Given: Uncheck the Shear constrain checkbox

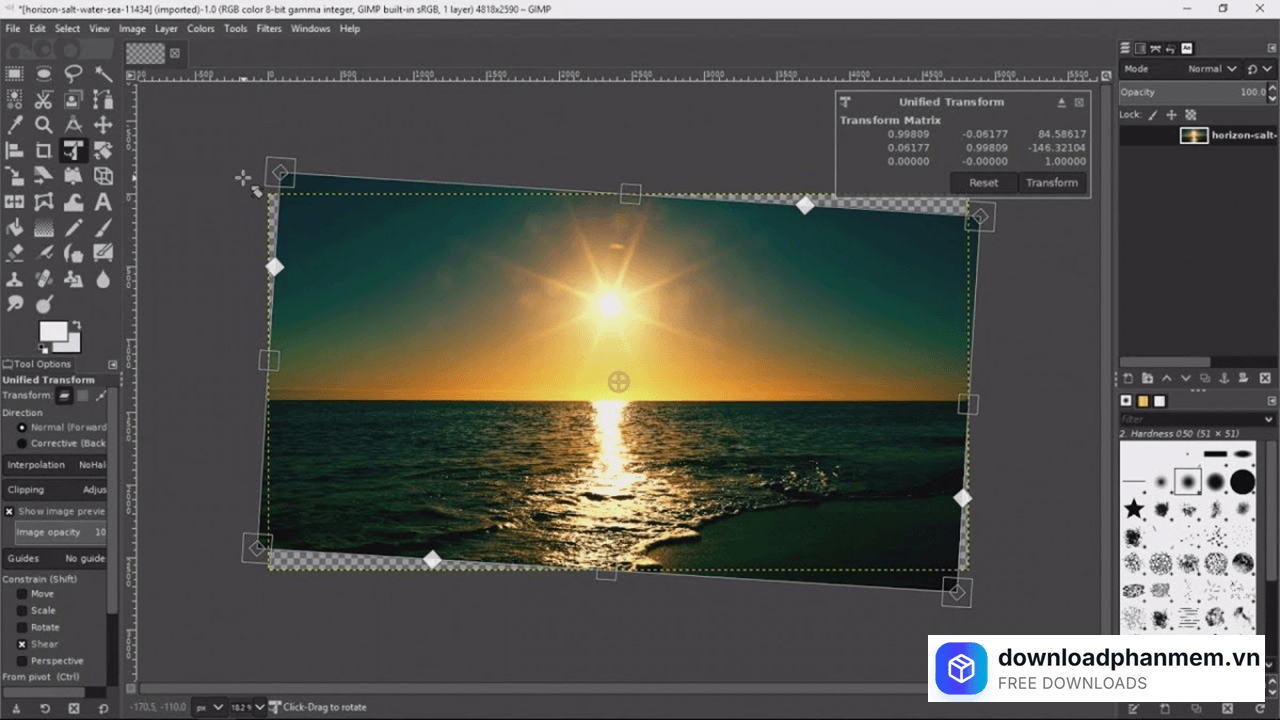Looking at the screenshot, I should tap(22, 644).
